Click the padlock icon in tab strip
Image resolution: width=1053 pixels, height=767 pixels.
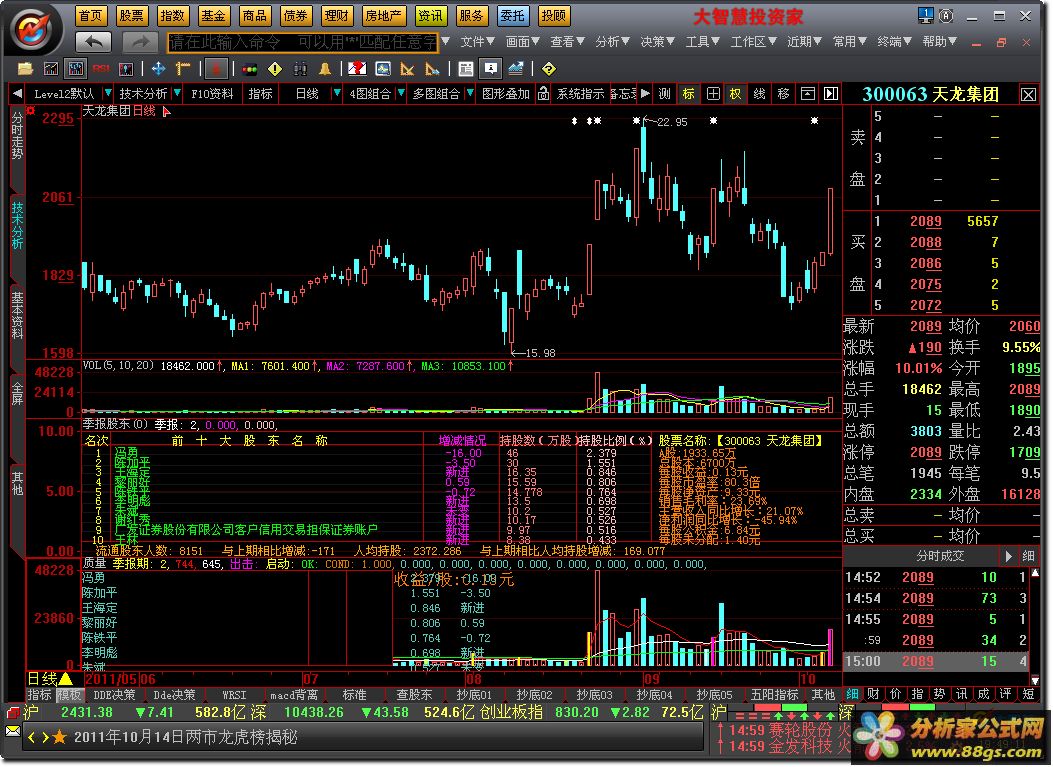pos(543,93)
